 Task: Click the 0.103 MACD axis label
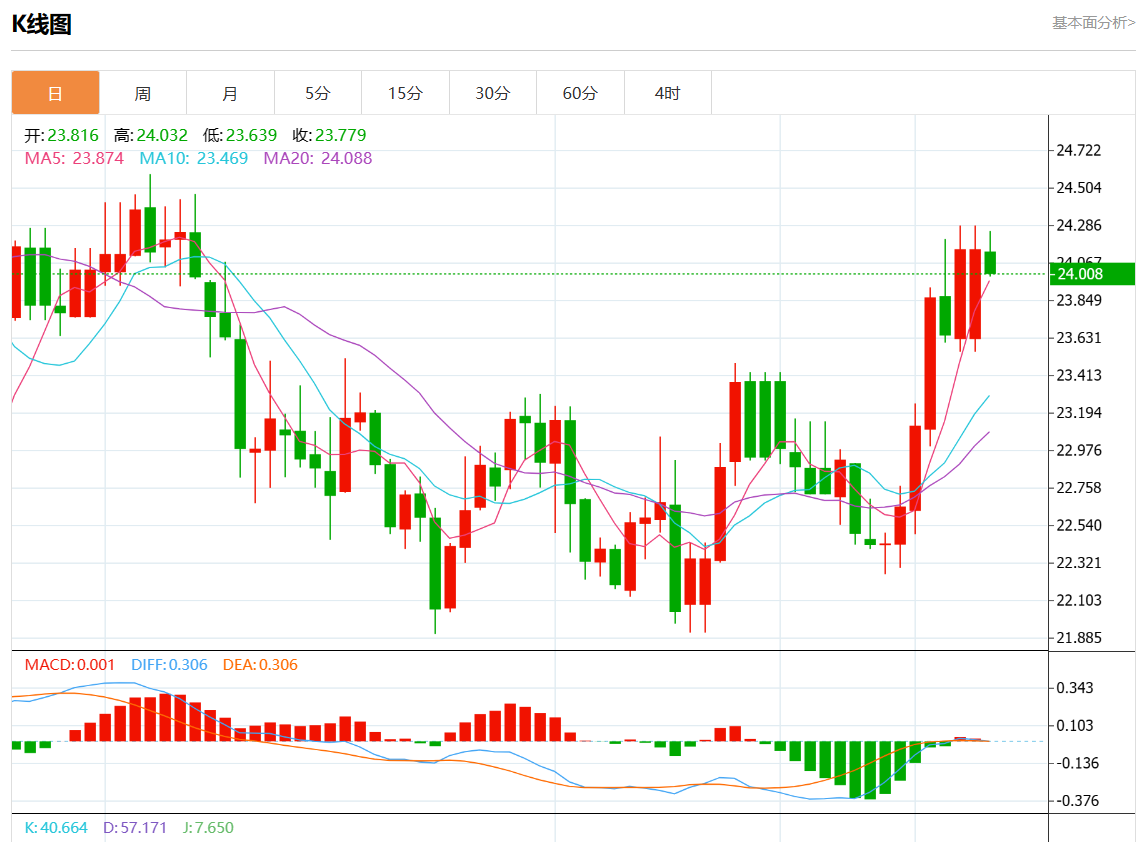click(x=1075, y=726)
